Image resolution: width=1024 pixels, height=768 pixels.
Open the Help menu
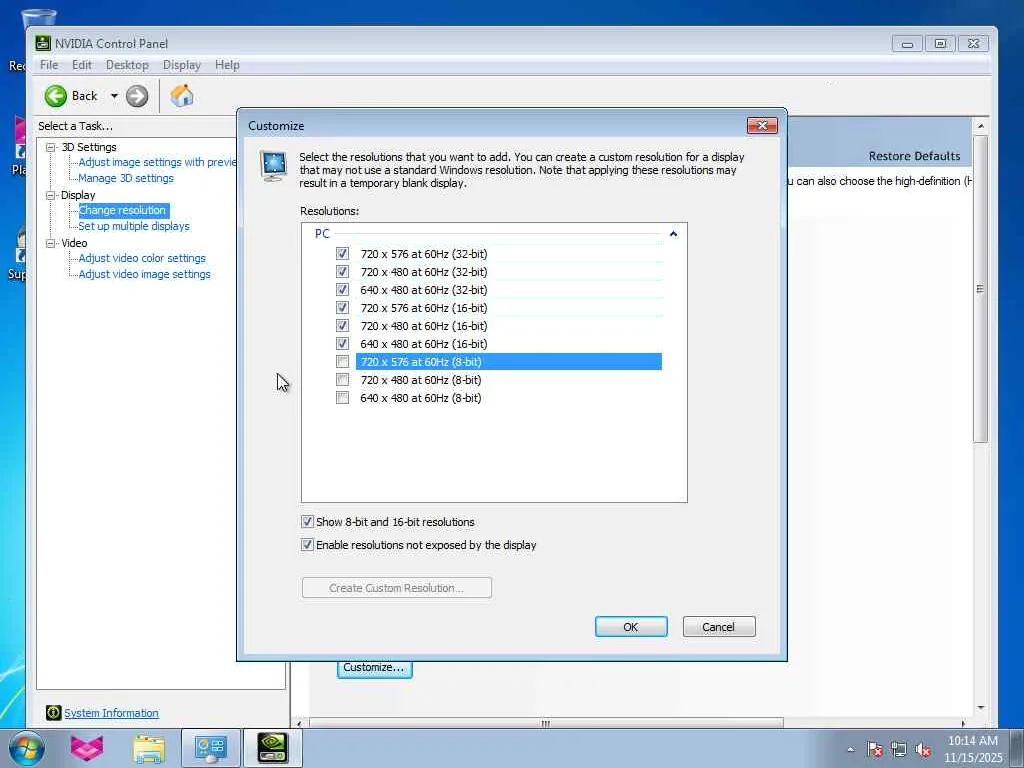click(x=227, y=65)
